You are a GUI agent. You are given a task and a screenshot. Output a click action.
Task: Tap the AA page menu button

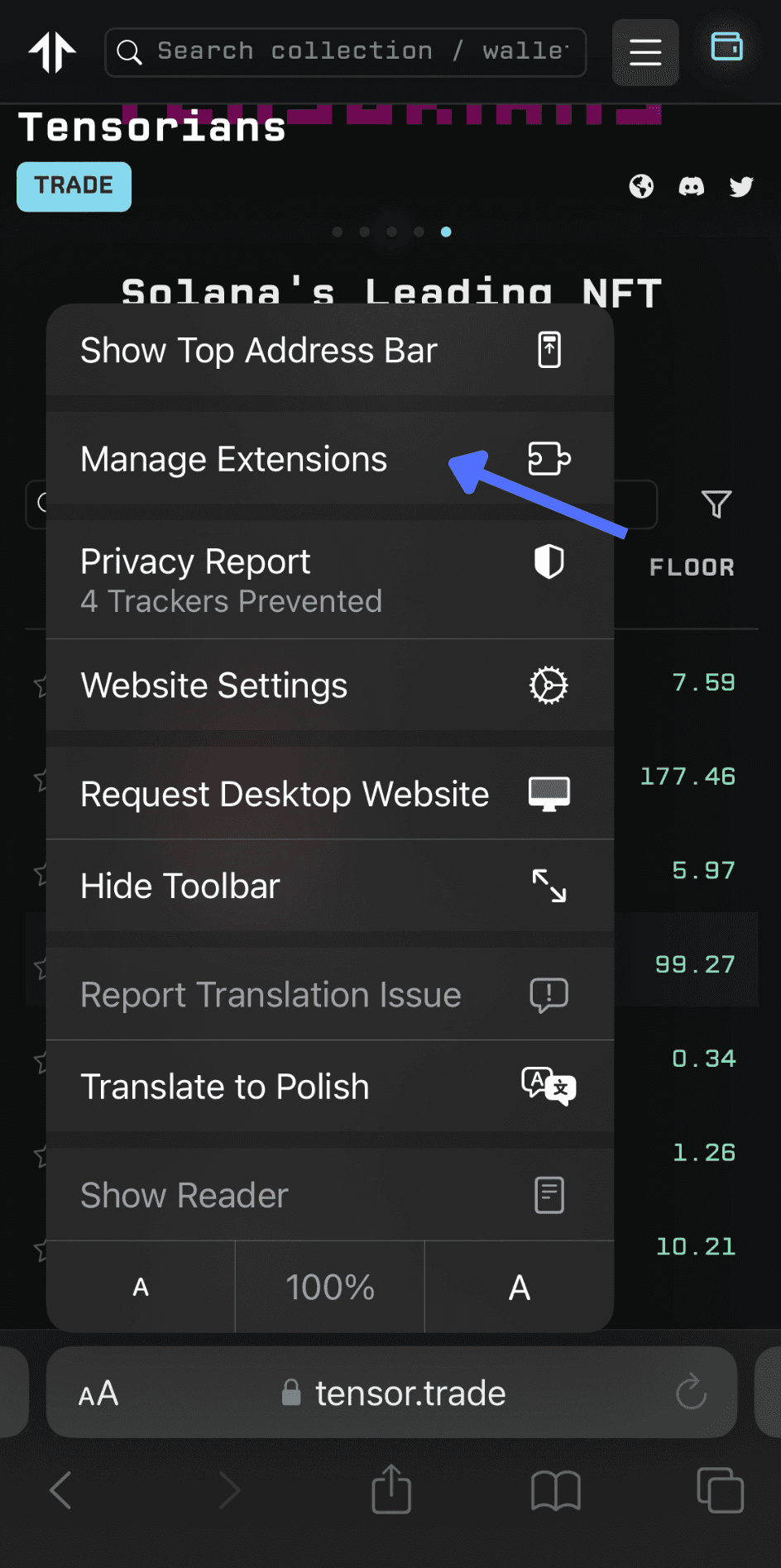[98, 1394]
